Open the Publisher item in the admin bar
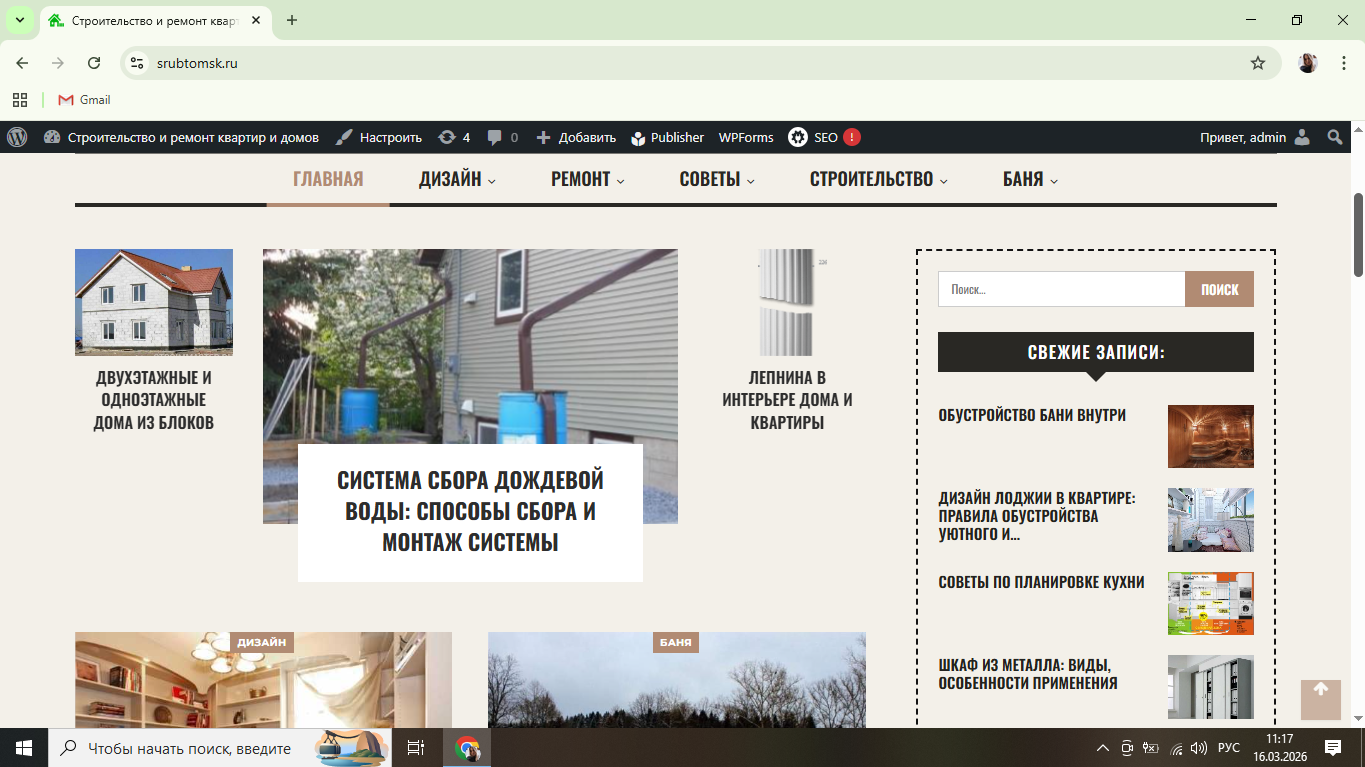This screenshot has height=767, width=1365. point(667,137)
